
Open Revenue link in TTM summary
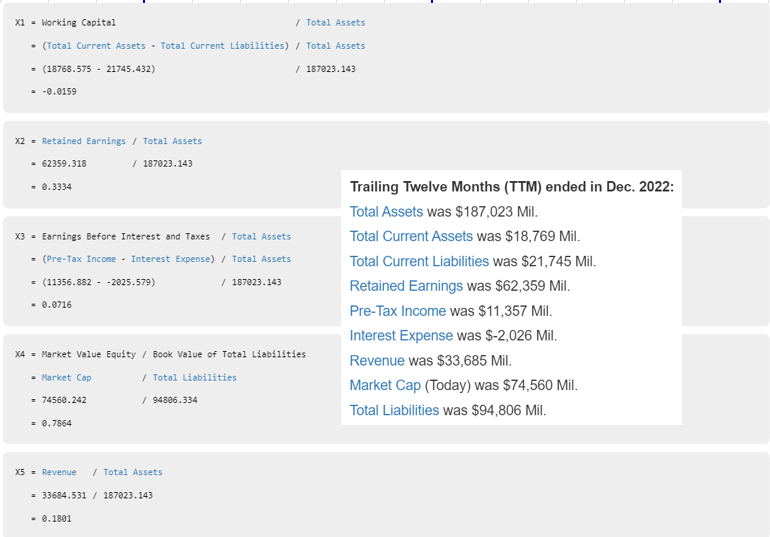[377, 361]
